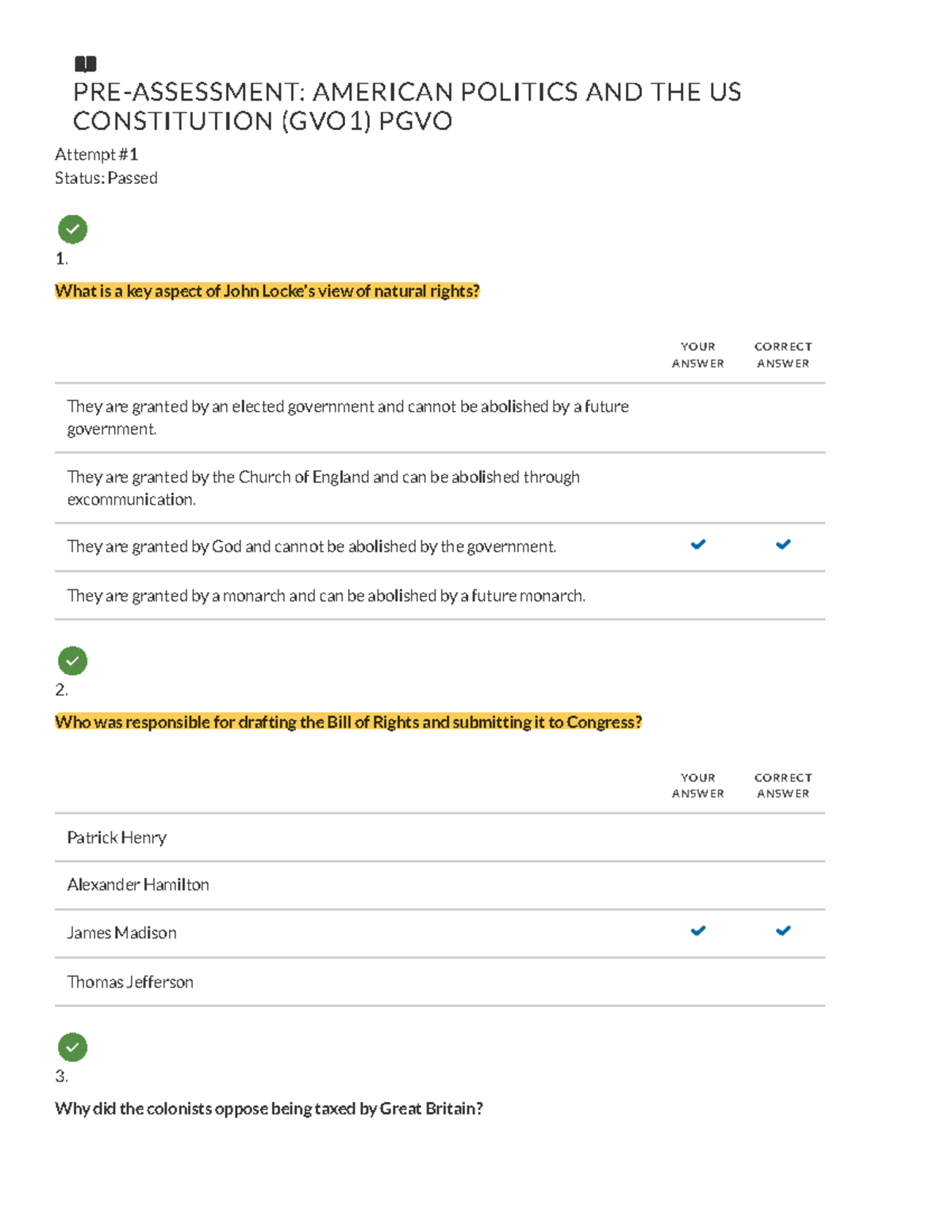Click green checkmark badge for question 2

click(72, 660)
